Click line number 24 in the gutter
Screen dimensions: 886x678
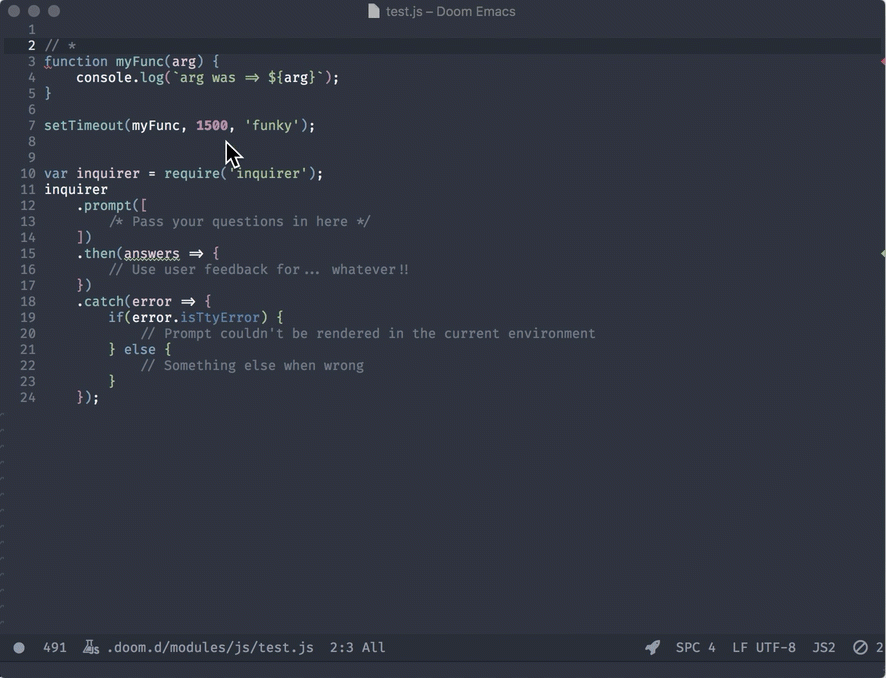pyautogui.click(x=28, y=398)
